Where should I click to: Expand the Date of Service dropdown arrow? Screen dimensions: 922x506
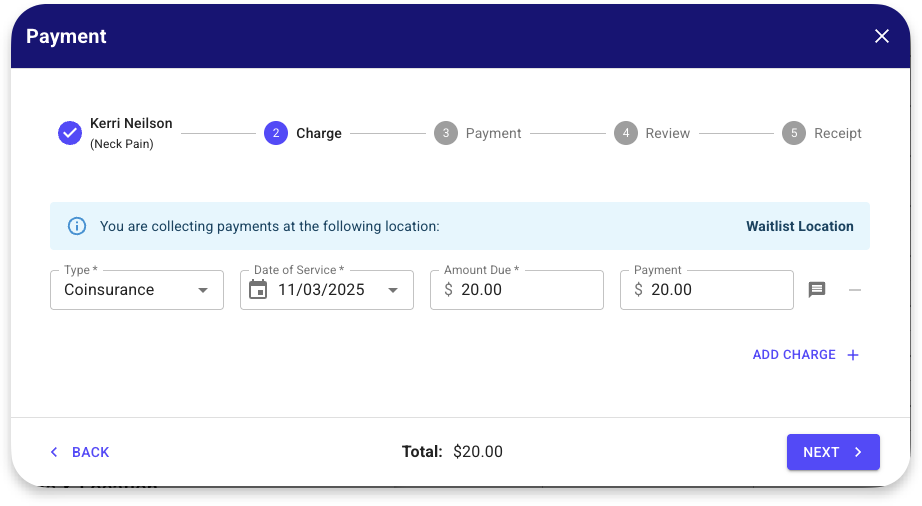tap(393, 290)
